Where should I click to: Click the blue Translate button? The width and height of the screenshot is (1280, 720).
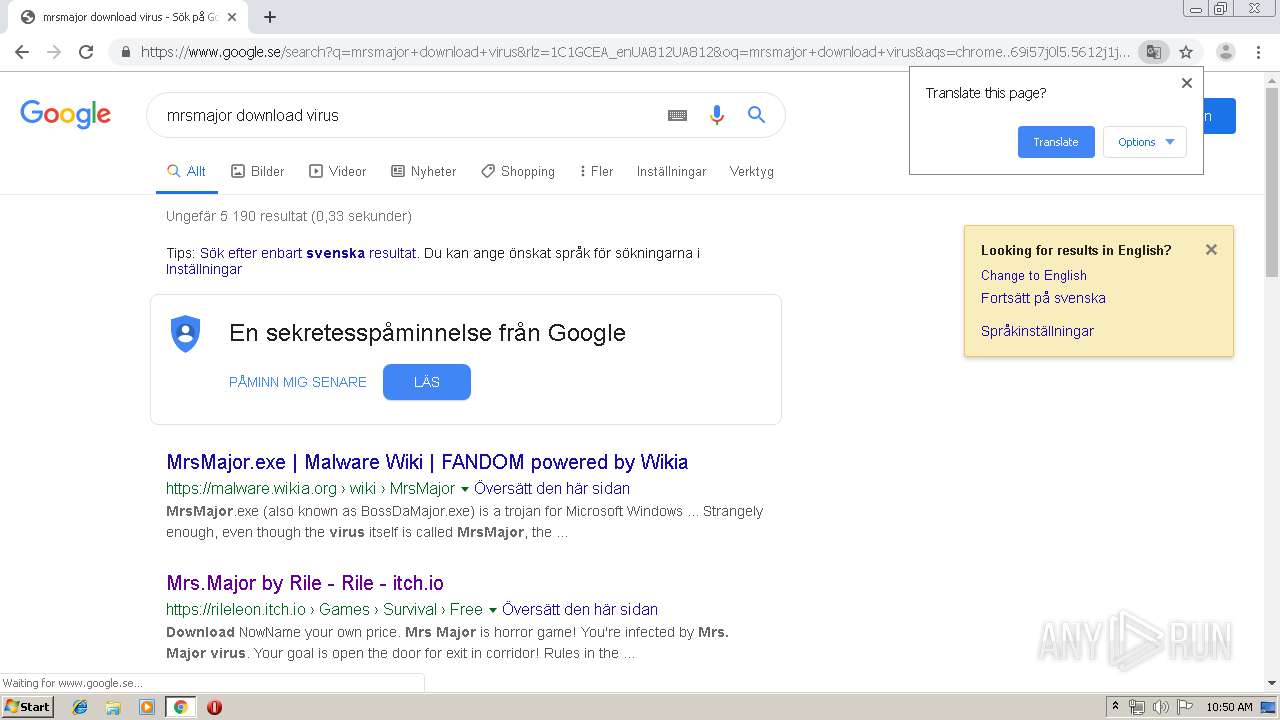coord(1056,142)
